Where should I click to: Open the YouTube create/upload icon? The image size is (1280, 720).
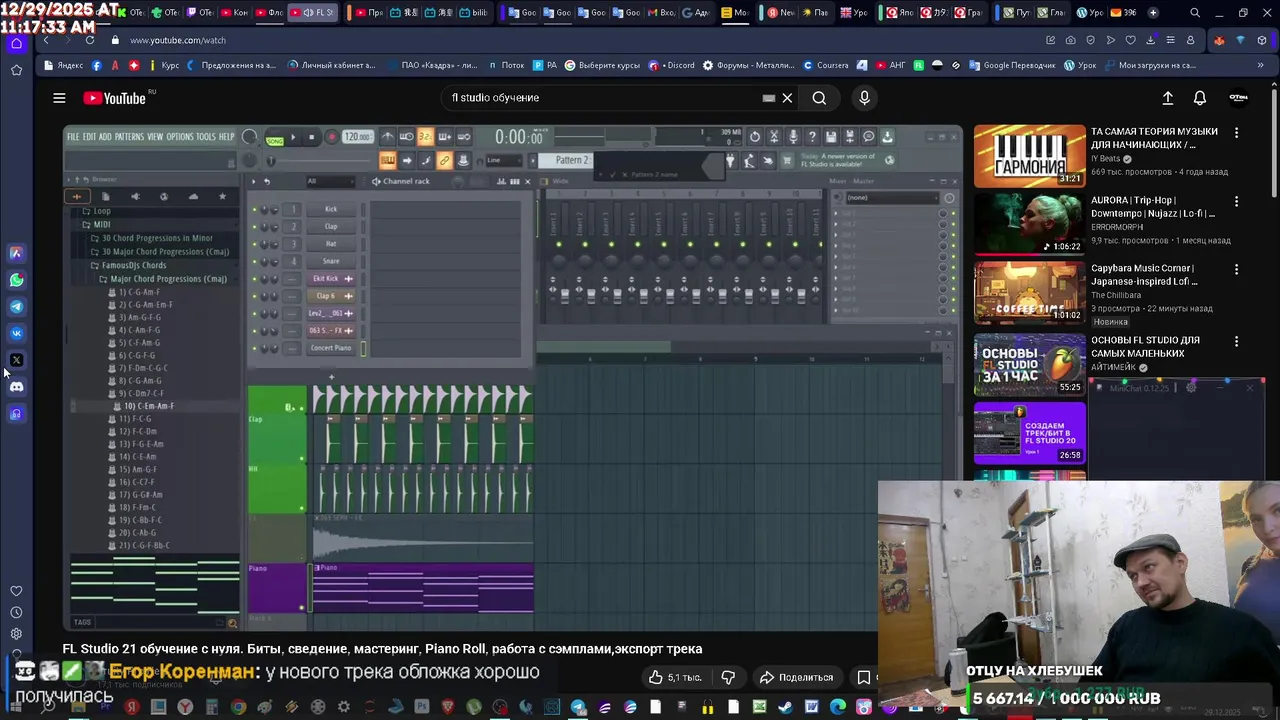(x=1167, y=98)
